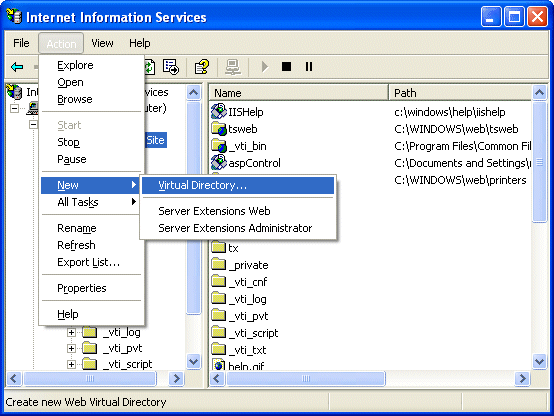
Task: Click right pane scroll down arrow
Action: click(540, 361)
